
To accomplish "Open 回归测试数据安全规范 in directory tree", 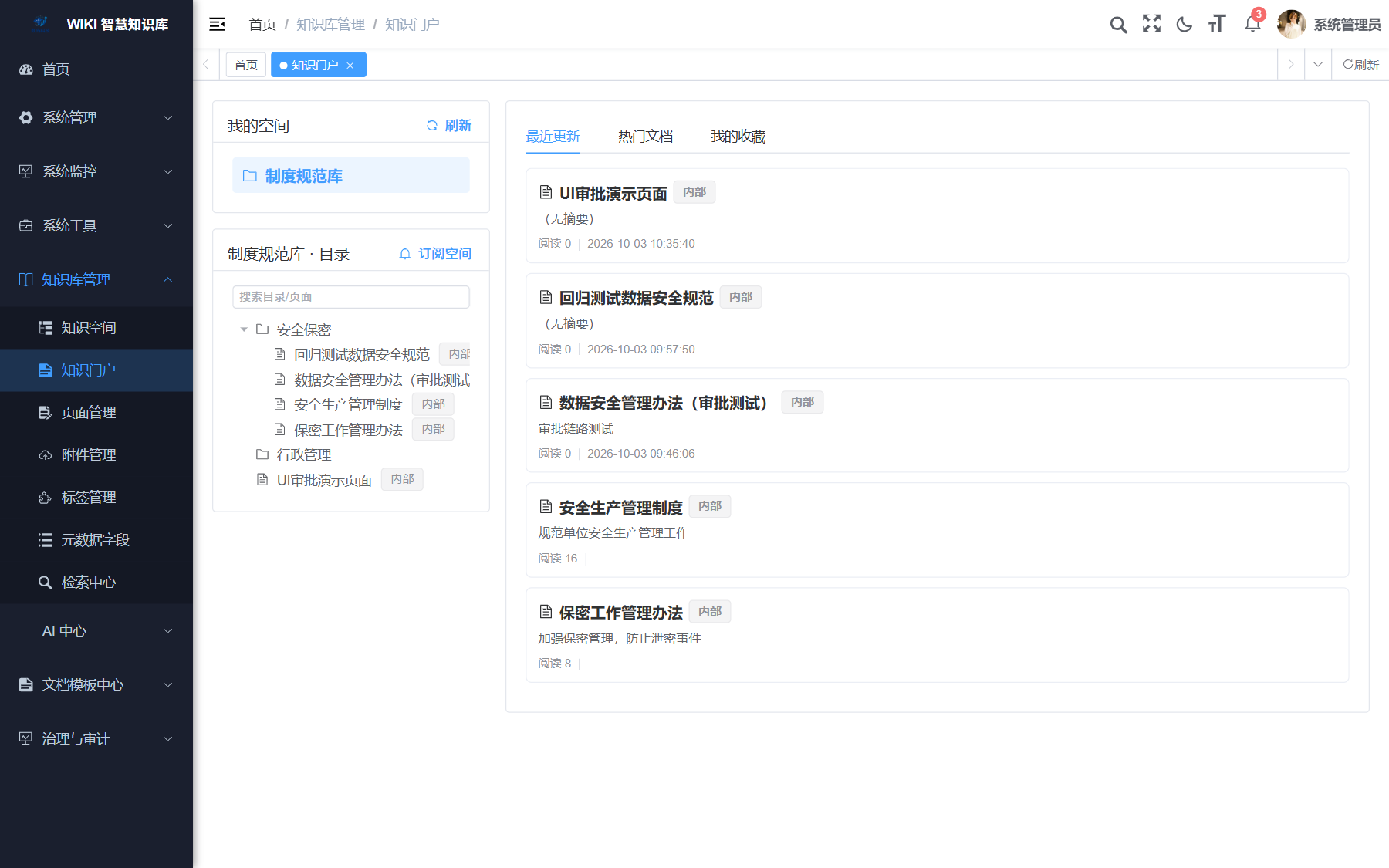I will click(x=361, y=354).
